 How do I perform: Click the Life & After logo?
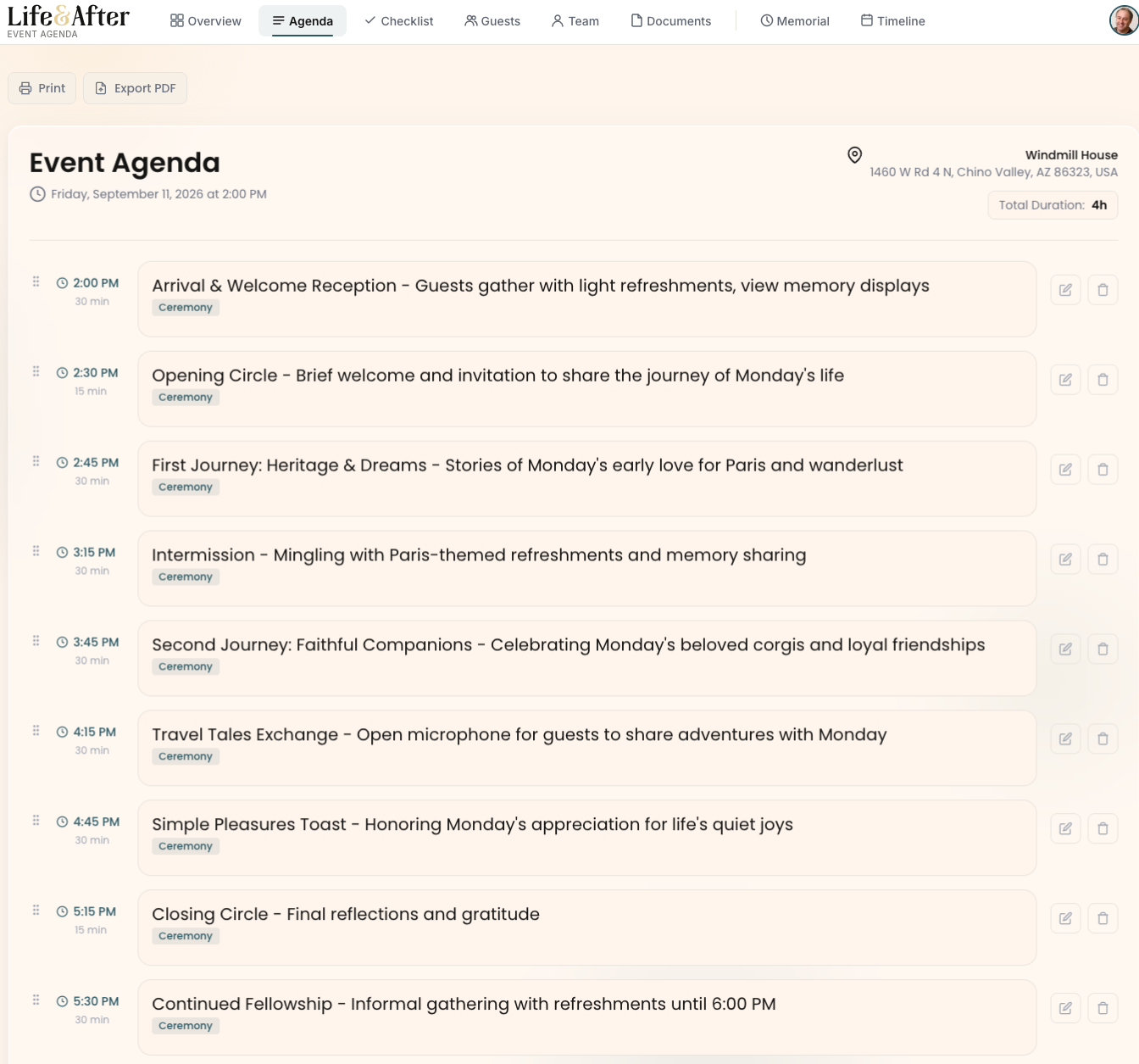pyautogui.click(x=68, y=17)
